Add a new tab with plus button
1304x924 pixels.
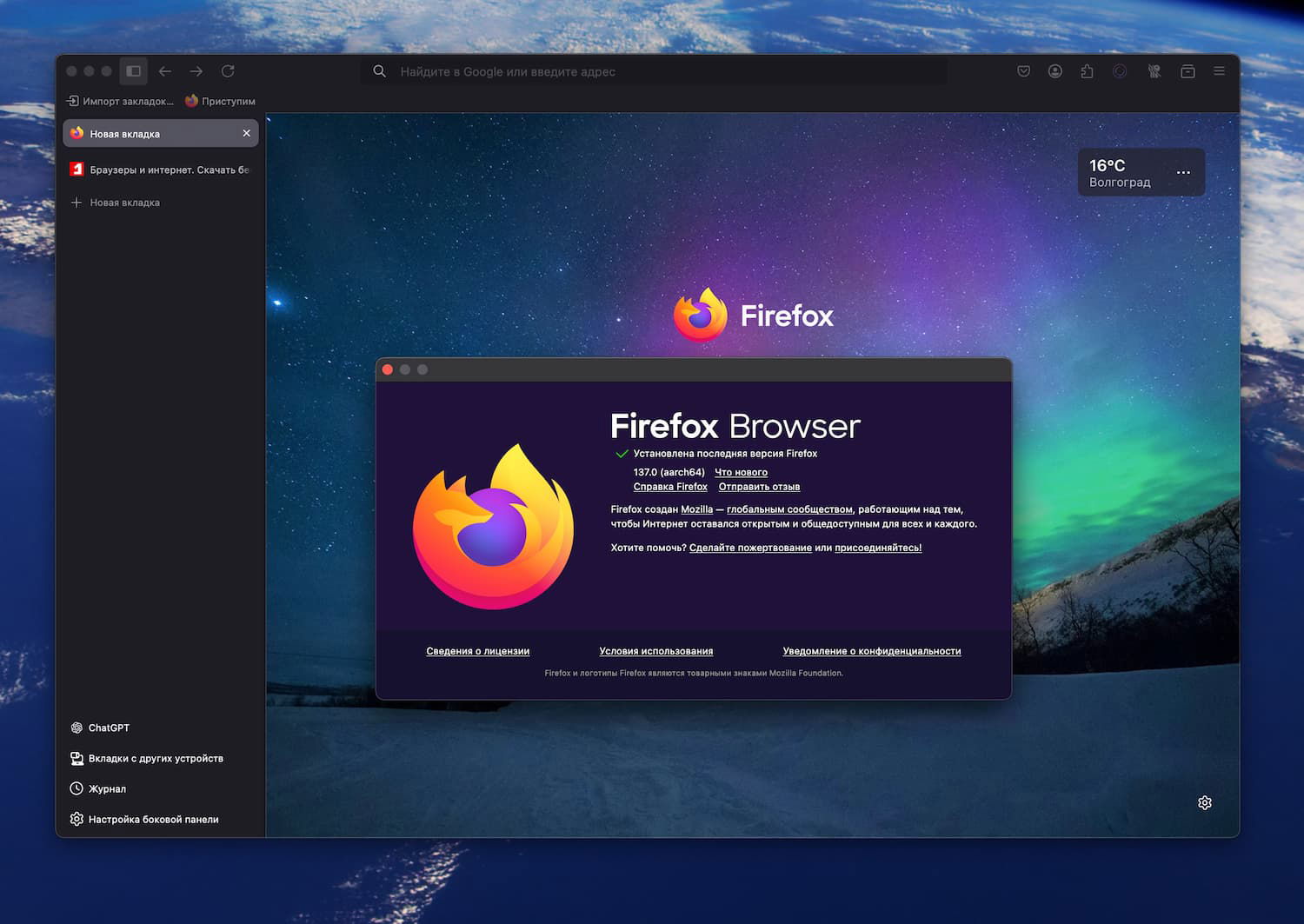point(77,203)
